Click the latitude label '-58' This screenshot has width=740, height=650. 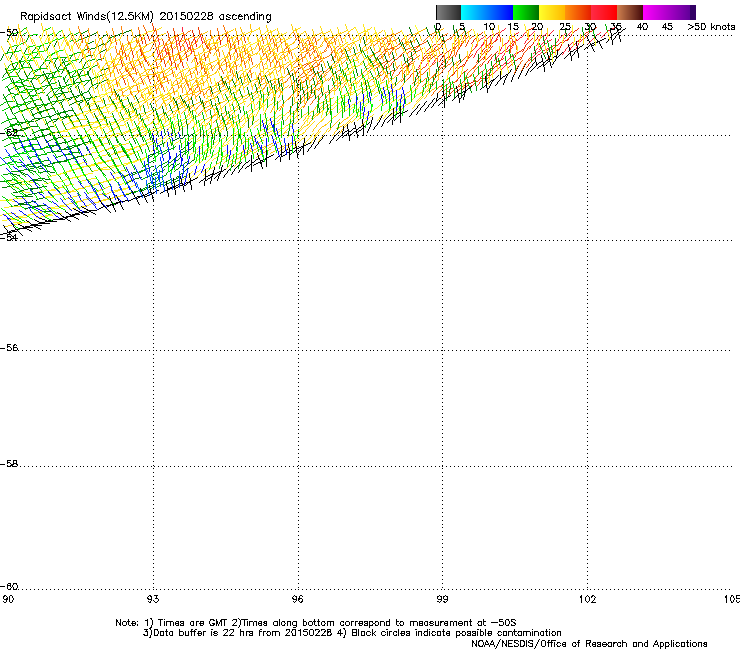point(9,464)
